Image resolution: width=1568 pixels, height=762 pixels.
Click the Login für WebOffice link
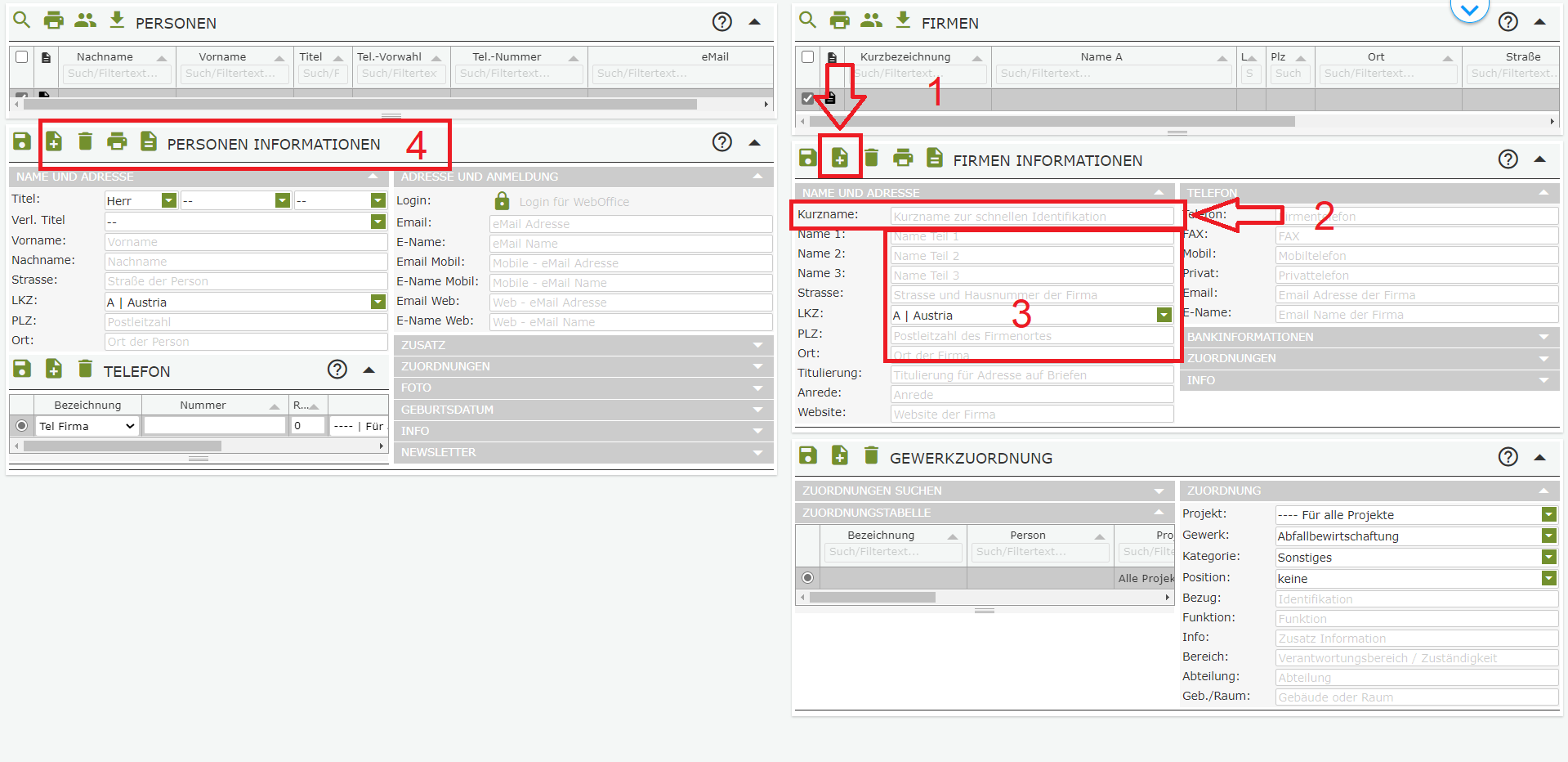574,202
